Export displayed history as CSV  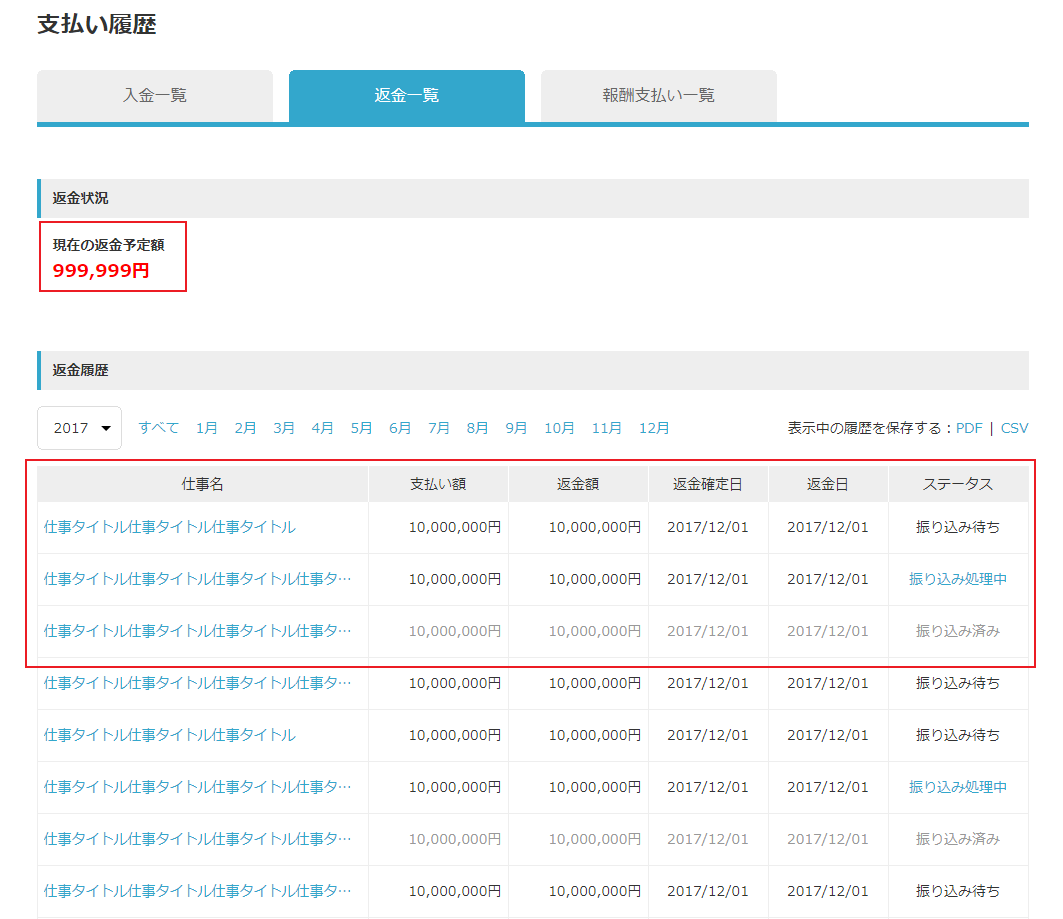pyautogui.click(x=1014, y=428)
